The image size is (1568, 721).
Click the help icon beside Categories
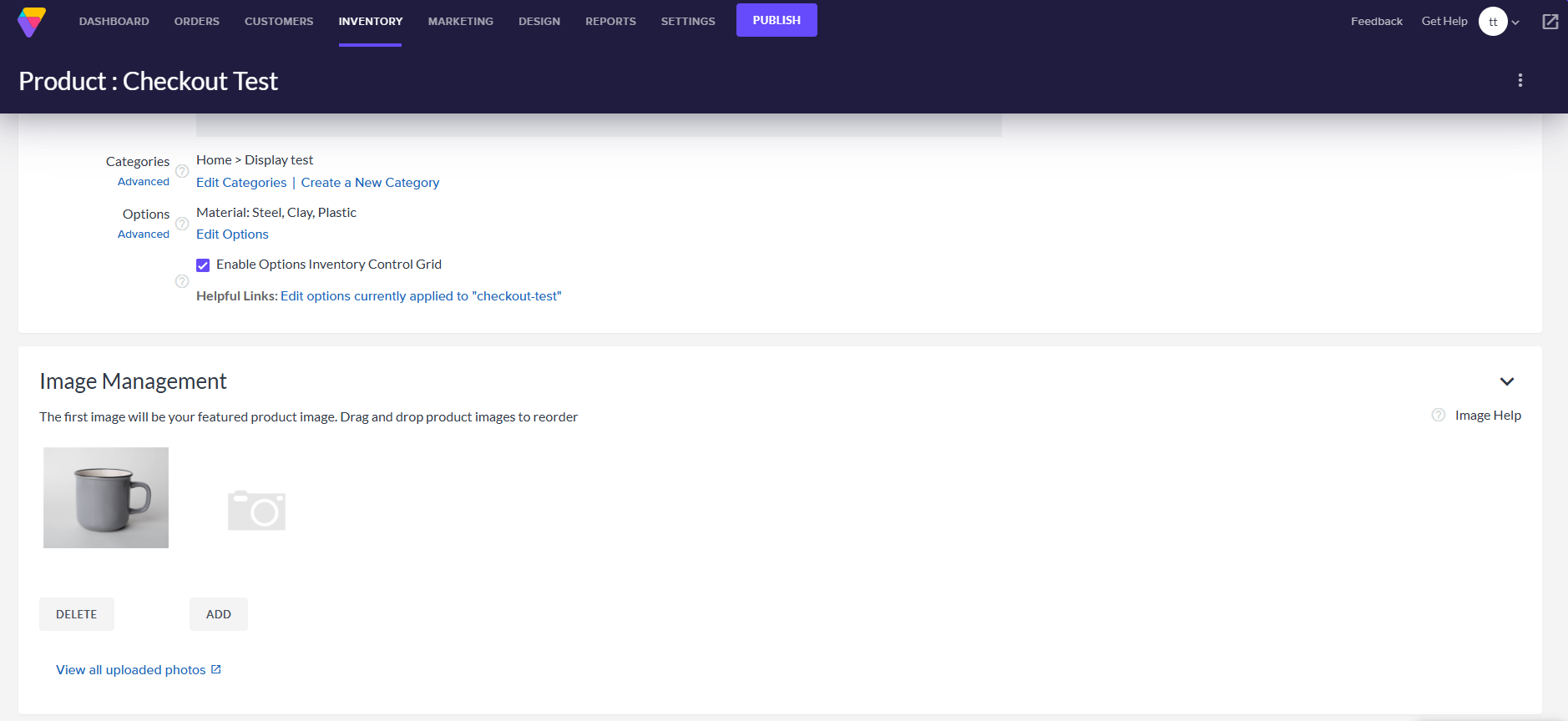pos(182,171)
